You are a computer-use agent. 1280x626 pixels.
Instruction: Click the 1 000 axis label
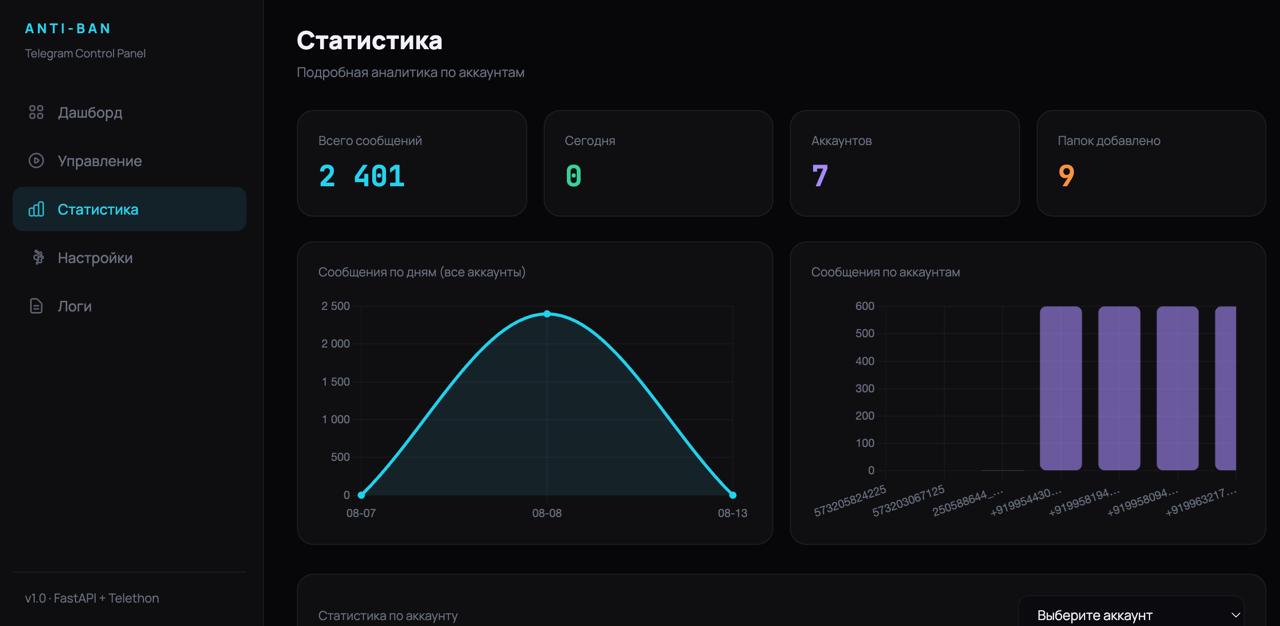(x=335, y=420)
